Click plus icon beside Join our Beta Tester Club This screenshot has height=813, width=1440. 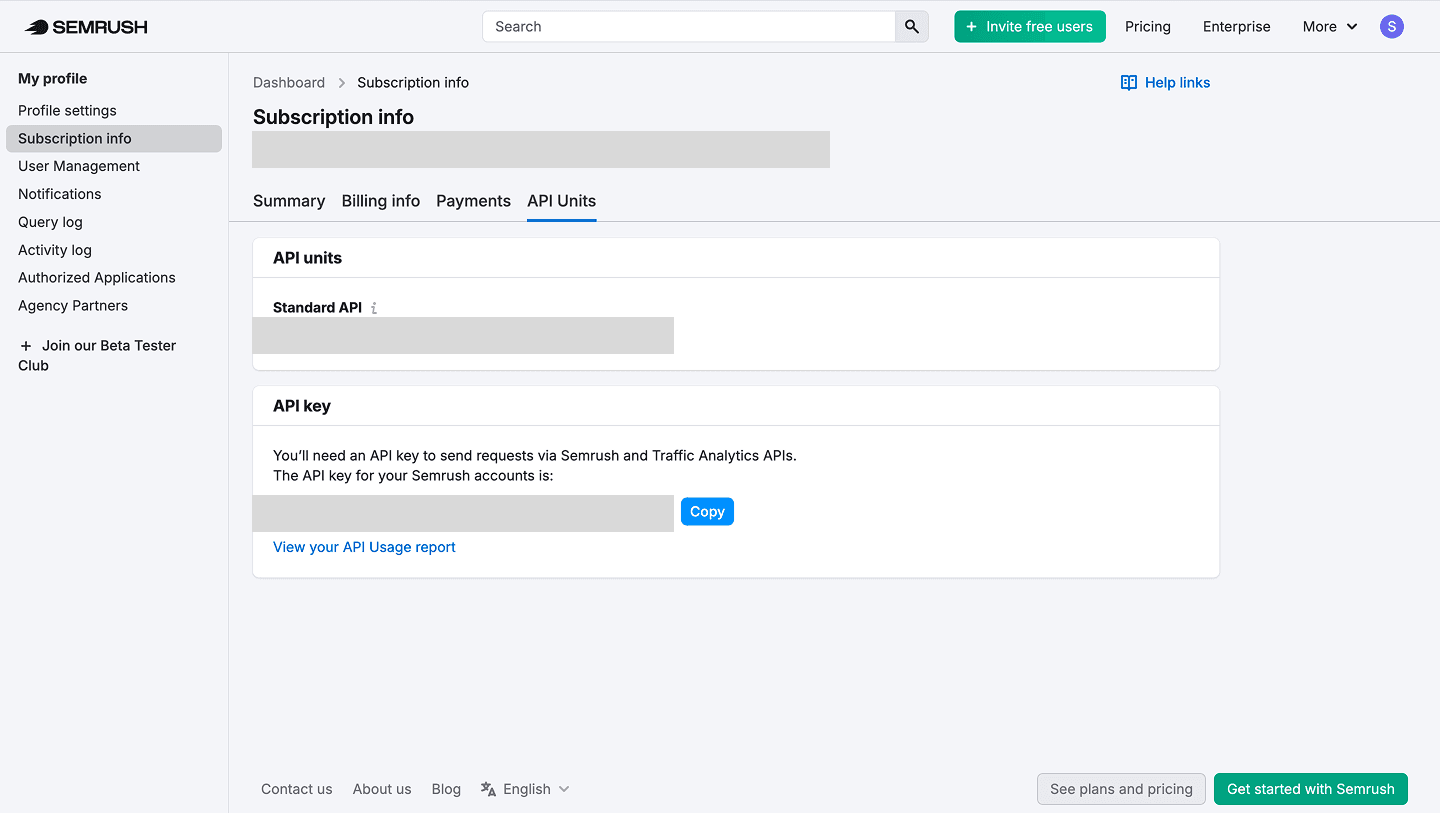tap(26, 346)
